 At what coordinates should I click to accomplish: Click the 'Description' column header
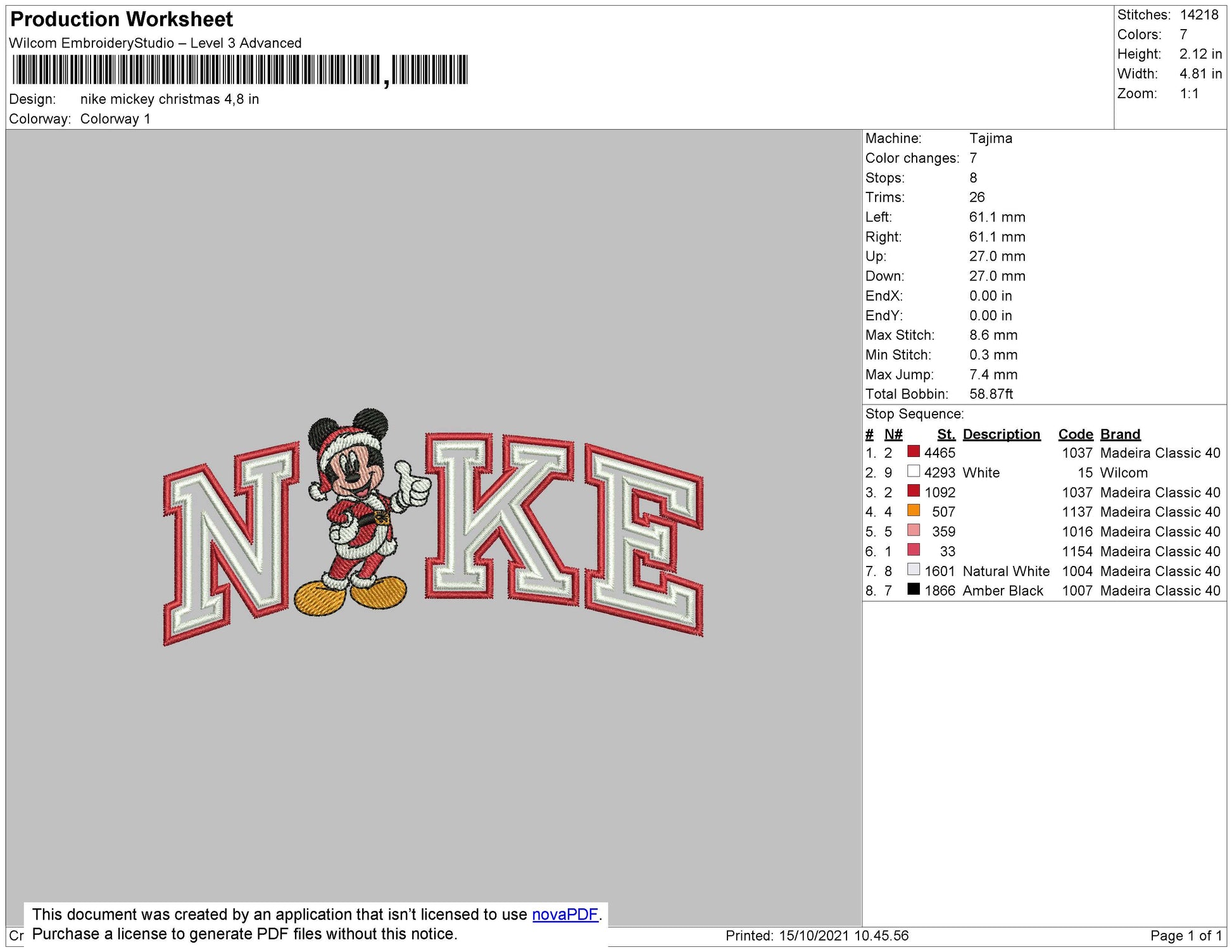pyautogui.click(x=1001, y=434)
